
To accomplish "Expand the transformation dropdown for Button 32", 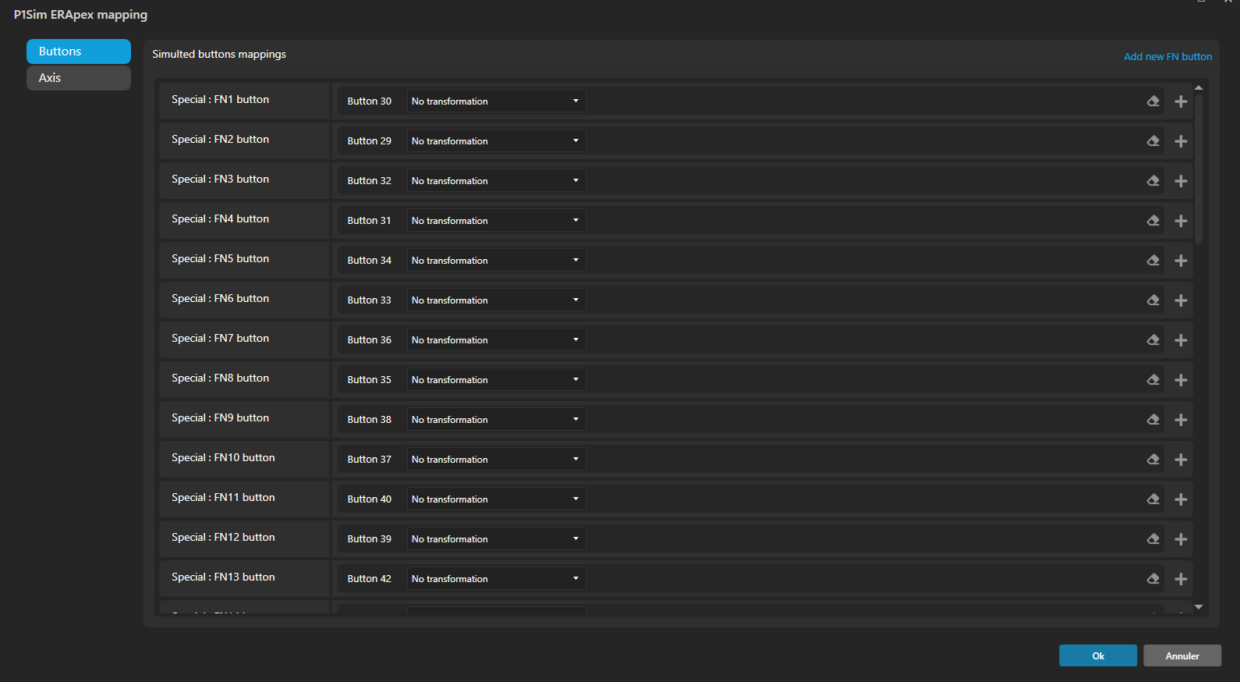I will coord(495,181).
